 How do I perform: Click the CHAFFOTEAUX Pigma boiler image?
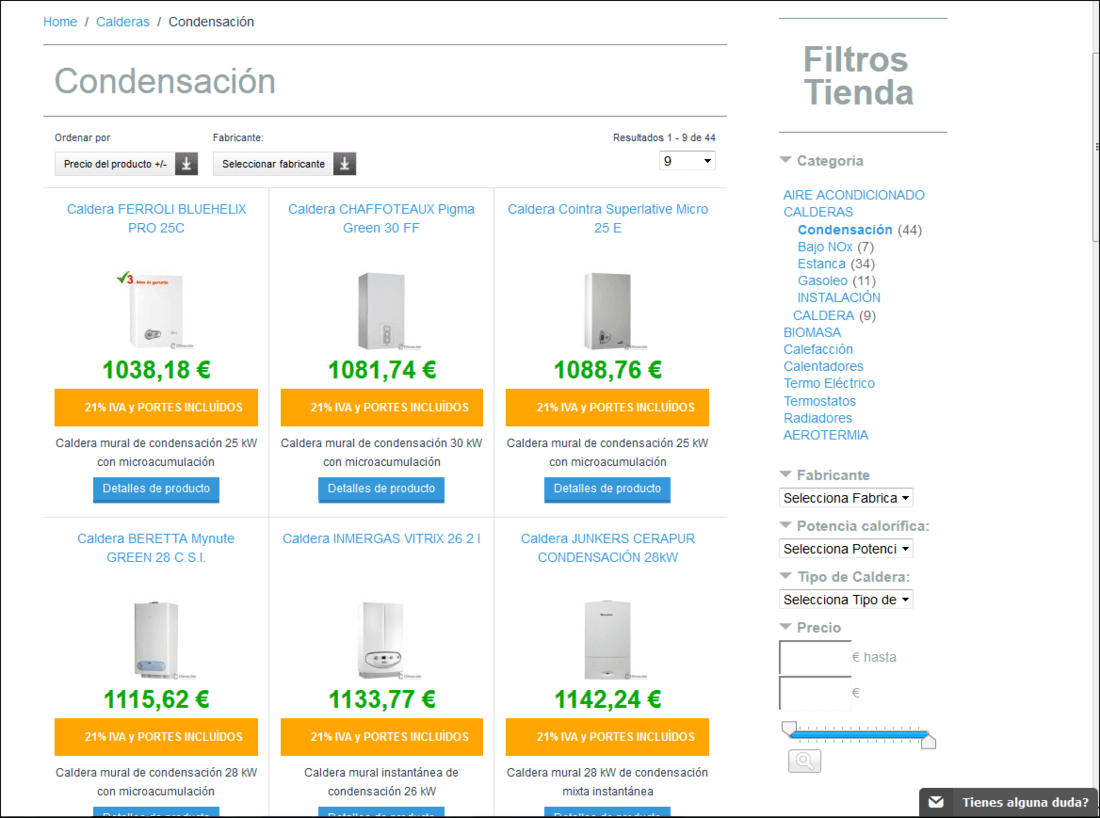381,310
